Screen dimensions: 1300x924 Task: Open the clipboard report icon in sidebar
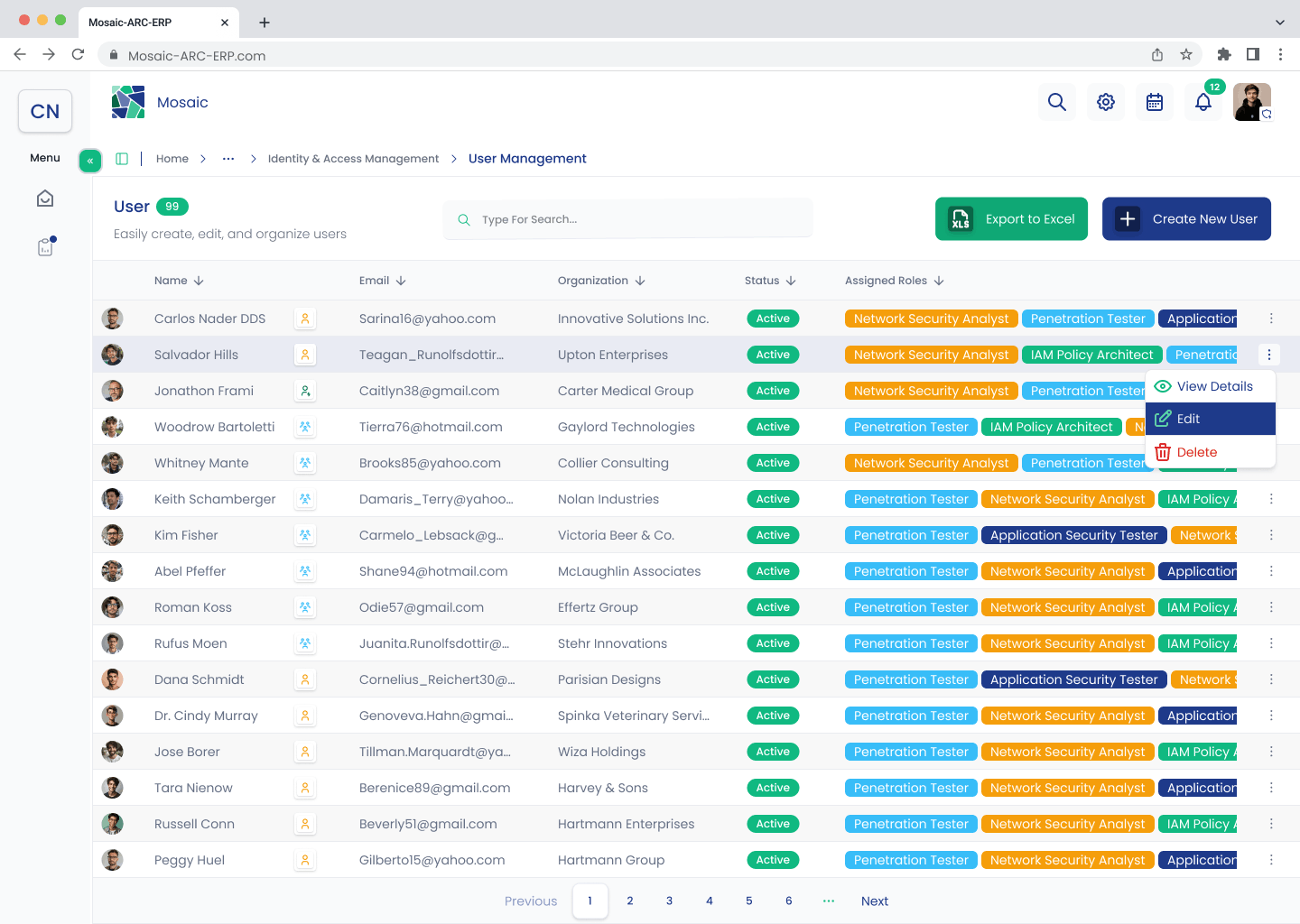45,247
